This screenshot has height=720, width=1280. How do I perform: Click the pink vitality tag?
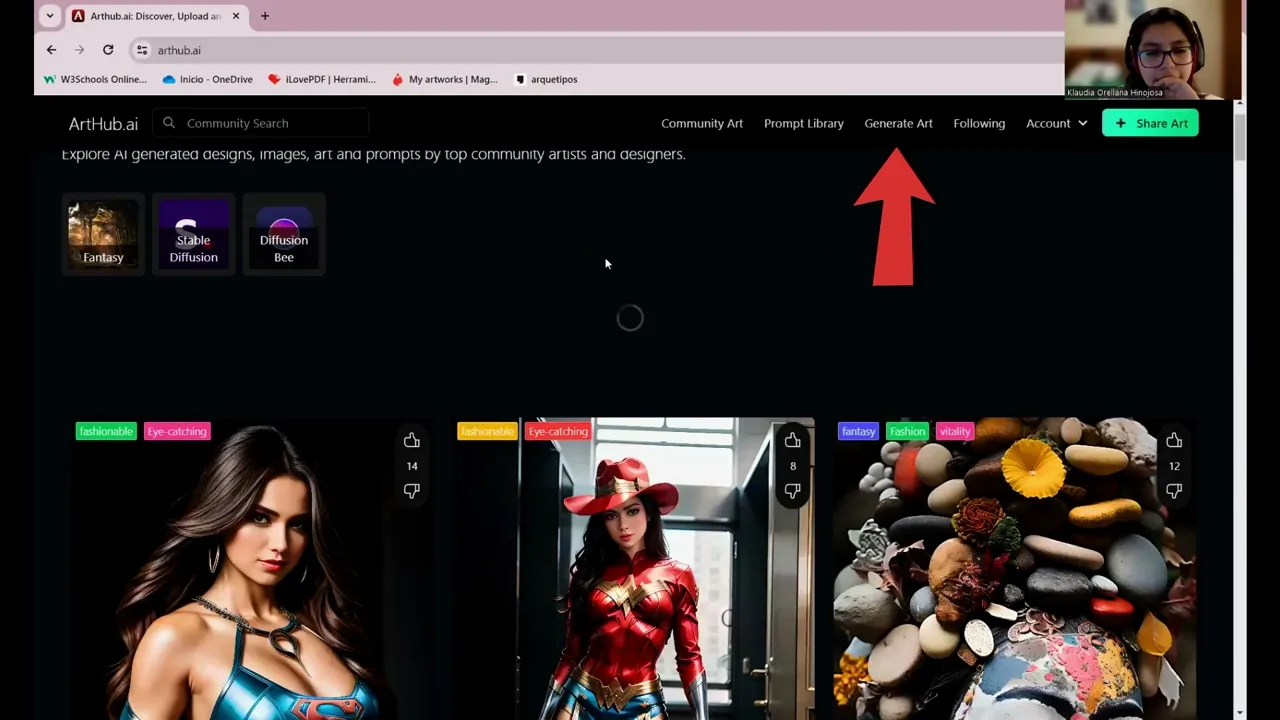pyautogui.click(x=955, y=431)
